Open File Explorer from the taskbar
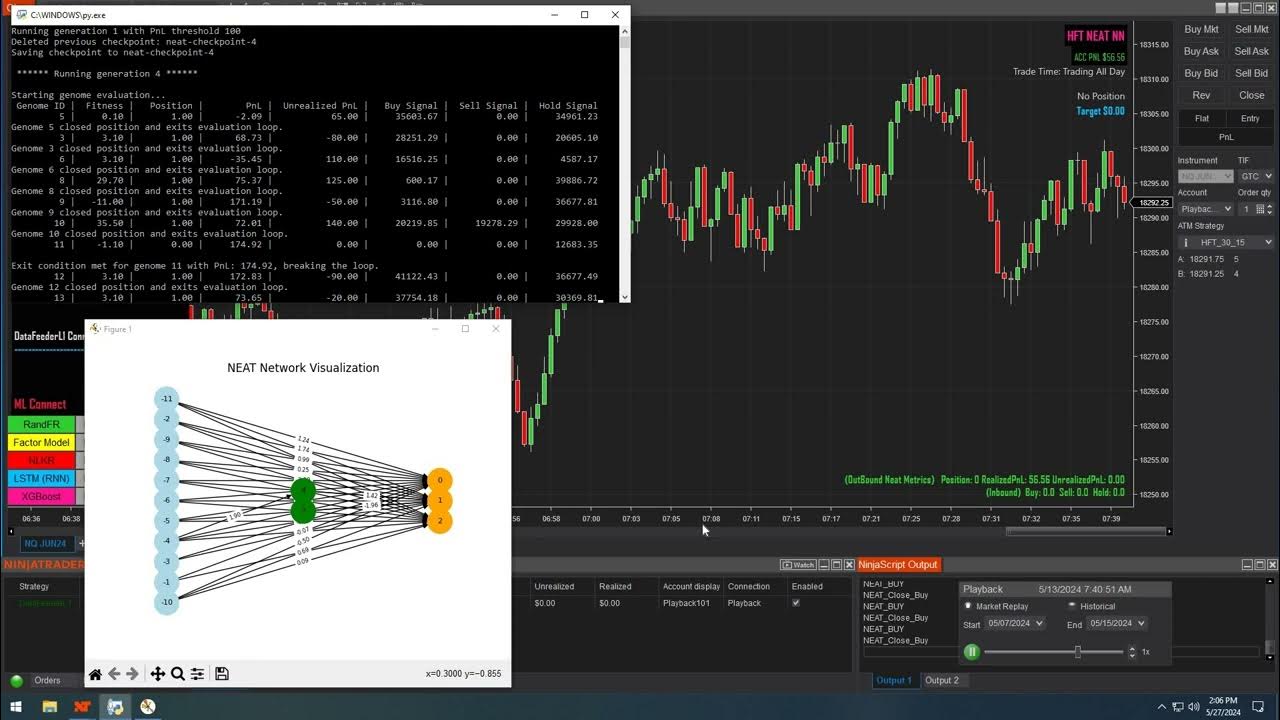This screenshot has width=1280, height=720. click(x=50, y=707)
